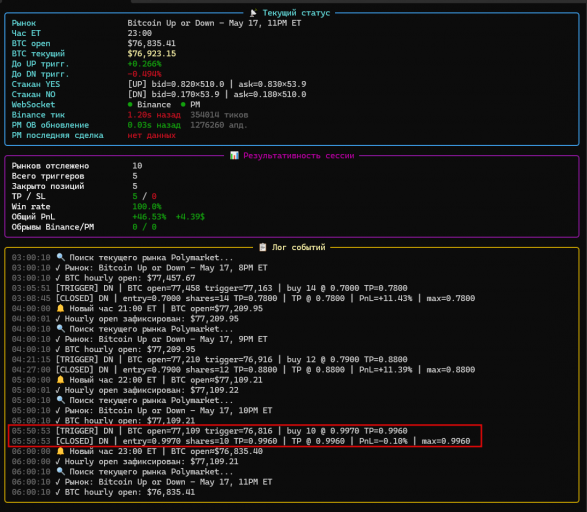Click the checkmark at 04:00:01 Hourly open line

[x=58, y=319]
